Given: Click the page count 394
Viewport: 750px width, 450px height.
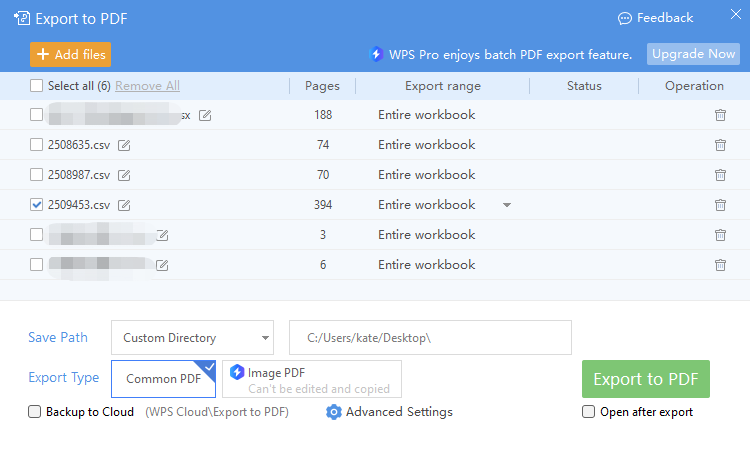Looking at the screenshot, I should [323, 205].
